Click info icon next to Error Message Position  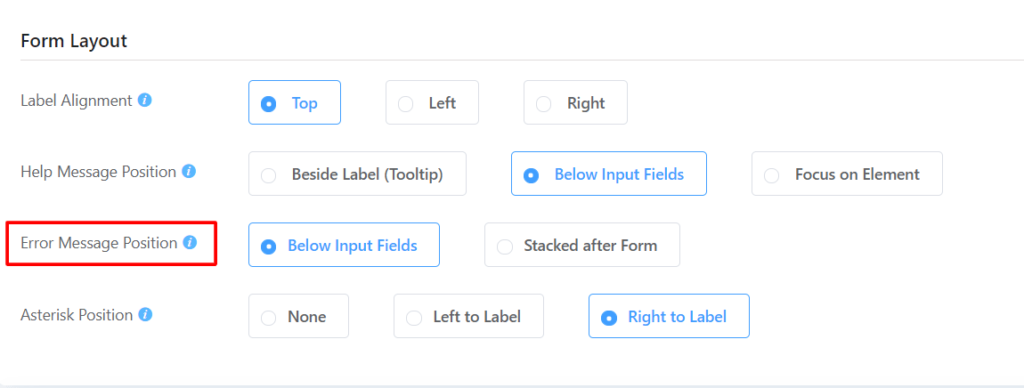(190, 243)
